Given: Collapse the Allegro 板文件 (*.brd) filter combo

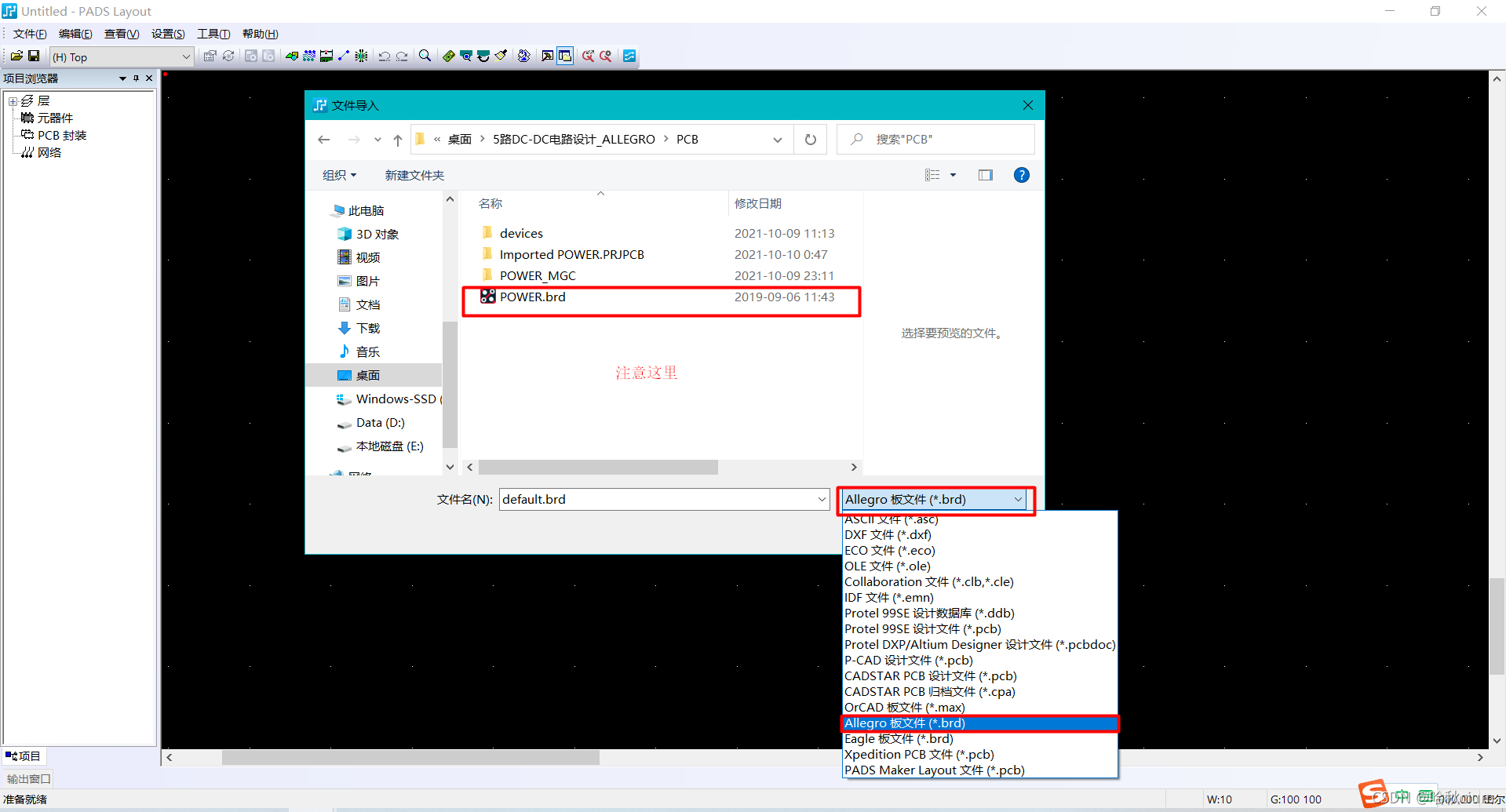Looking at the screenshot, I should 935,499.
